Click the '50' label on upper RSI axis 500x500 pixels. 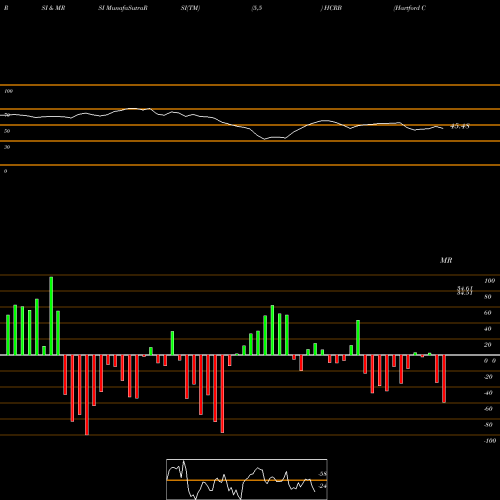(x=7, y=131)
